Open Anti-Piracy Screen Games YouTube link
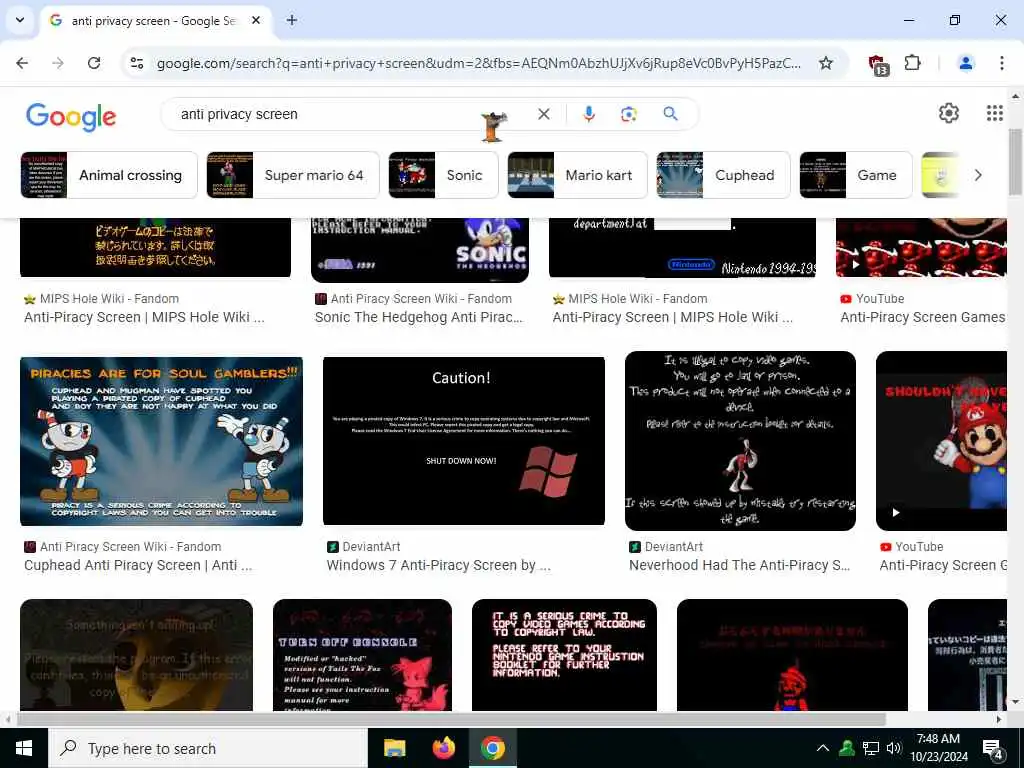 (x=923, y=317)
